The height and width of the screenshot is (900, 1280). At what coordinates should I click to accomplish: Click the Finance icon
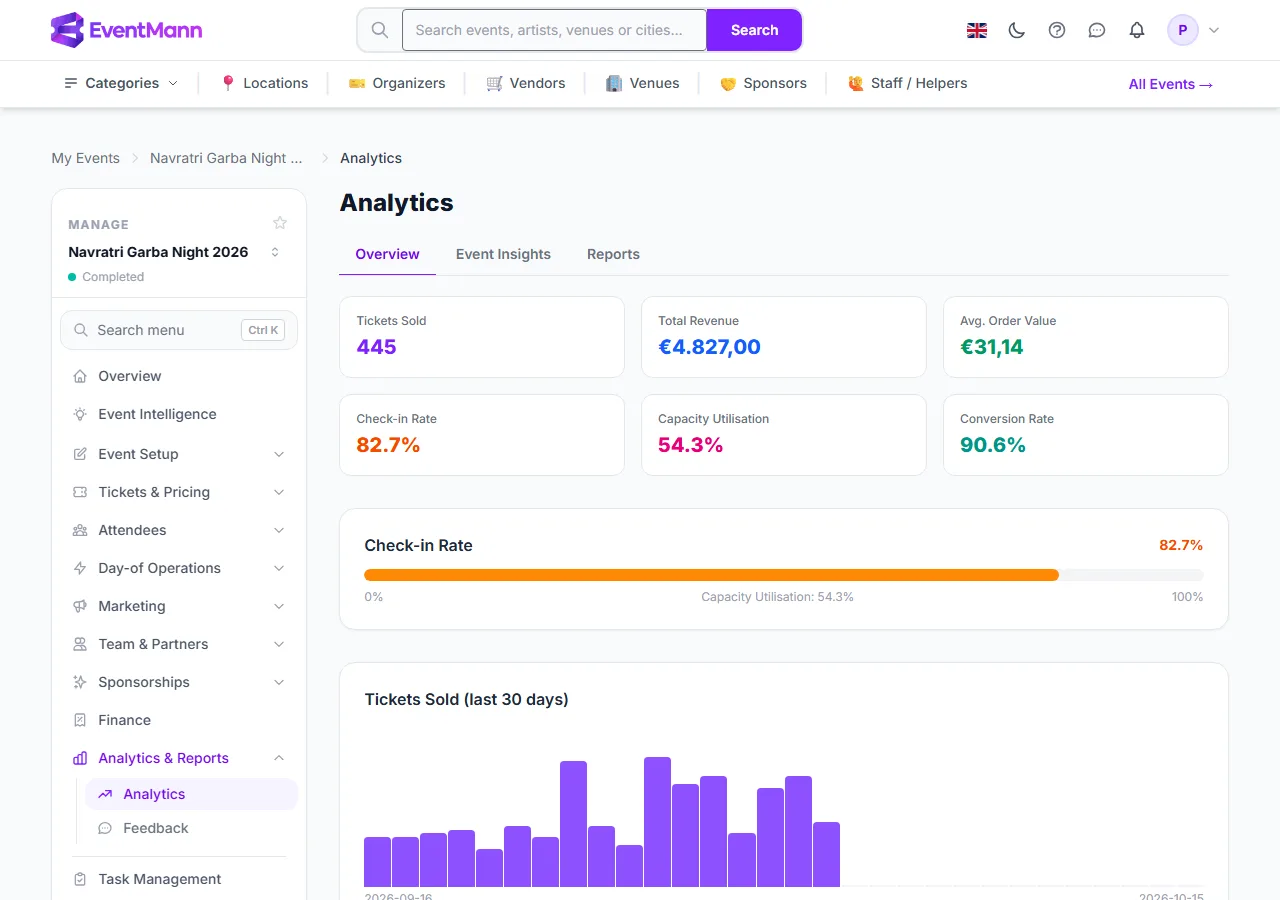click(x=80, y=720)
